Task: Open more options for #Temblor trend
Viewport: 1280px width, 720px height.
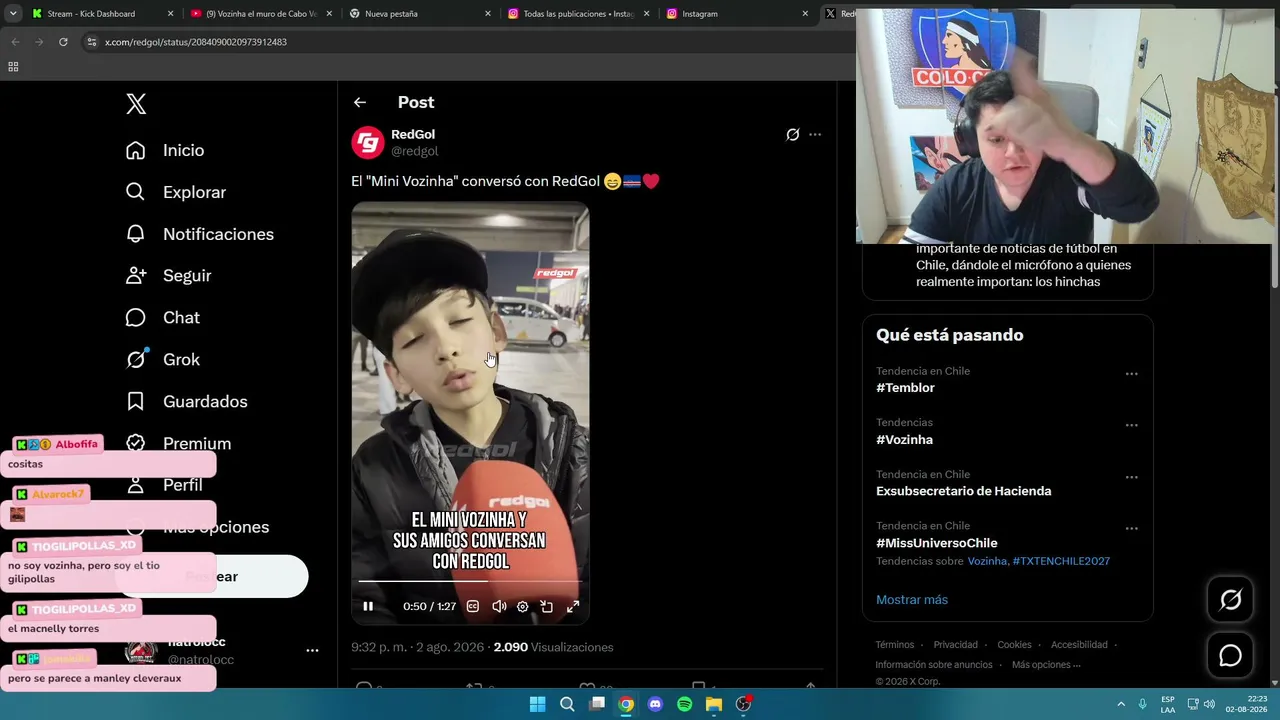Action: [1131, 374]
